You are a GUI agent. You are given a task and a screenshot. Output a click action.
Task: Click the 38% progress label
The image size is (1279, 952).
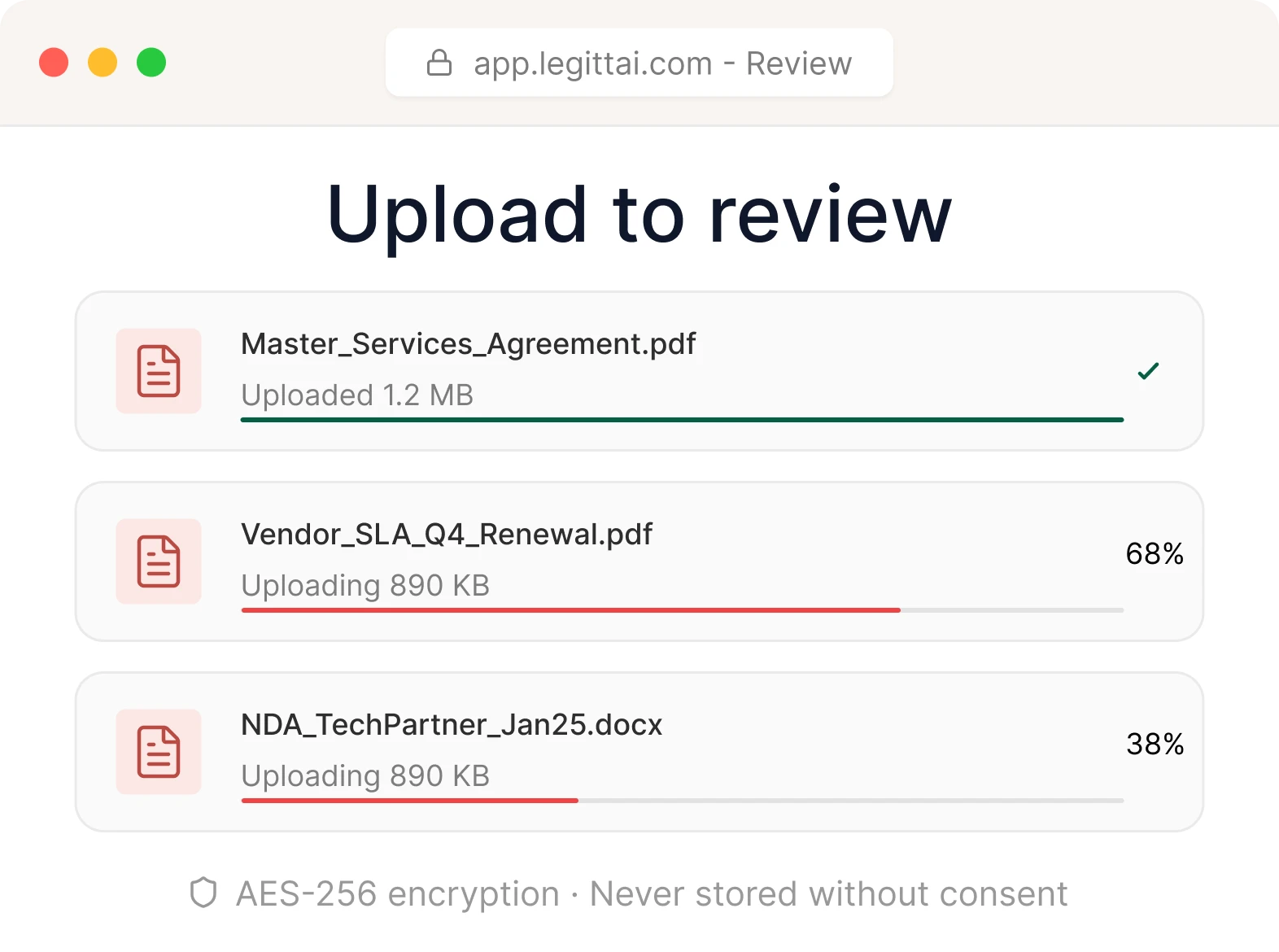pyautogui.click(x=1155, y=743)
